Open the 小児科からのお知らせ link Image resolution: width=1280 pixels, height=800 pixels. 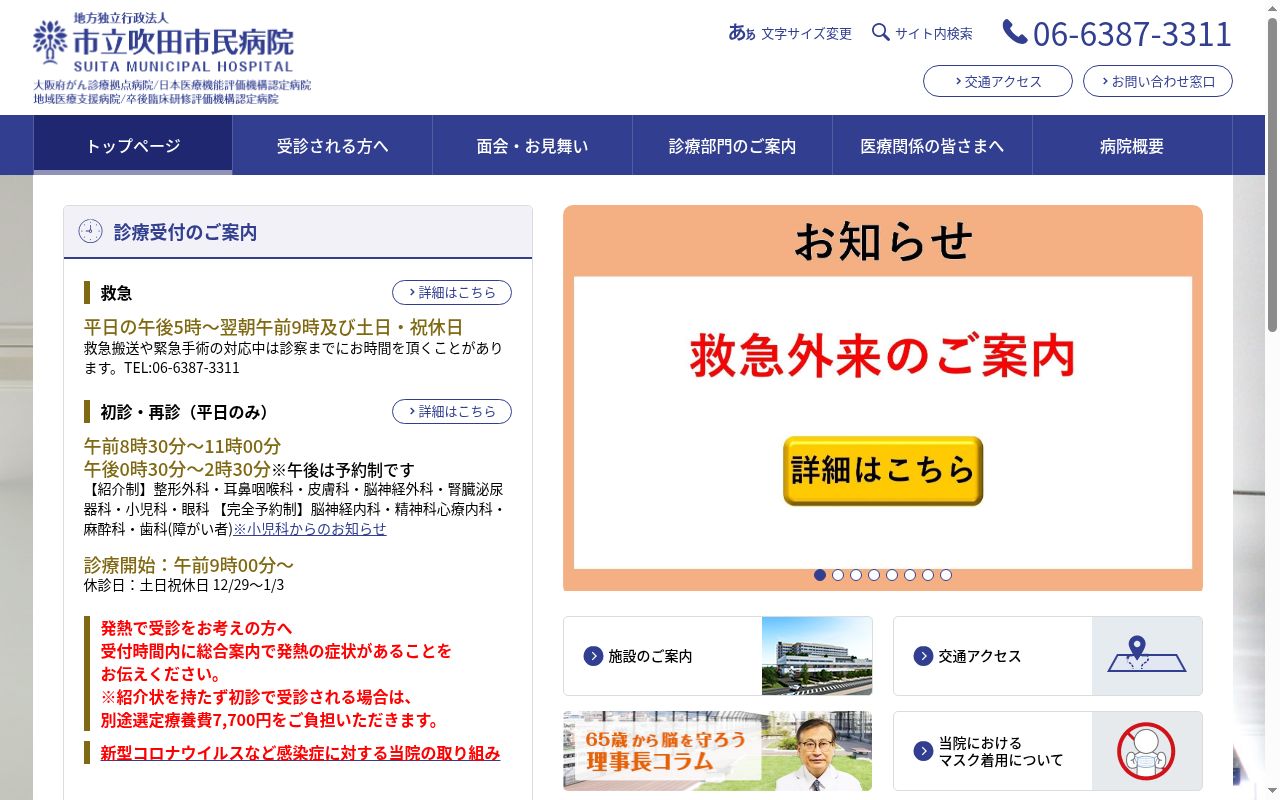(309, 528)
